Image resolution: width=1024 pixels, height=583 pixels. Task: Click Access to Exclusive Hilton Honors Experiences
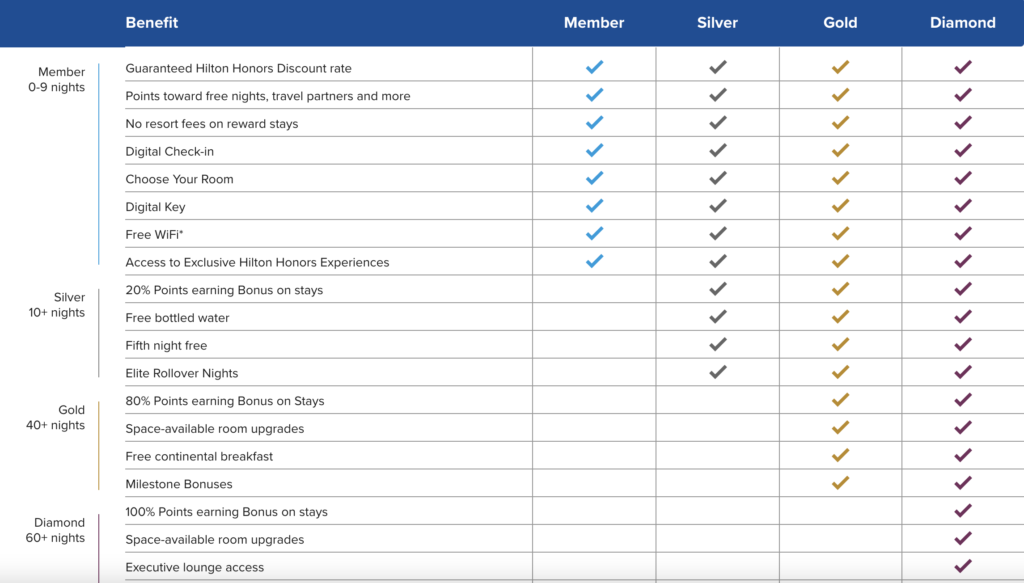[257, 262]
